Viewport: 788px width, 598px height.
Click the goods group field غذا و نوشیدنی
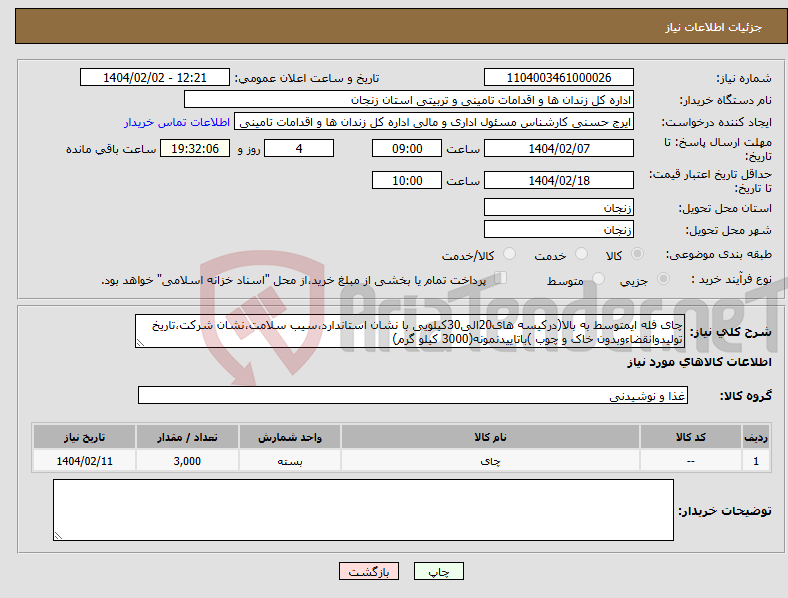(413, 395)
